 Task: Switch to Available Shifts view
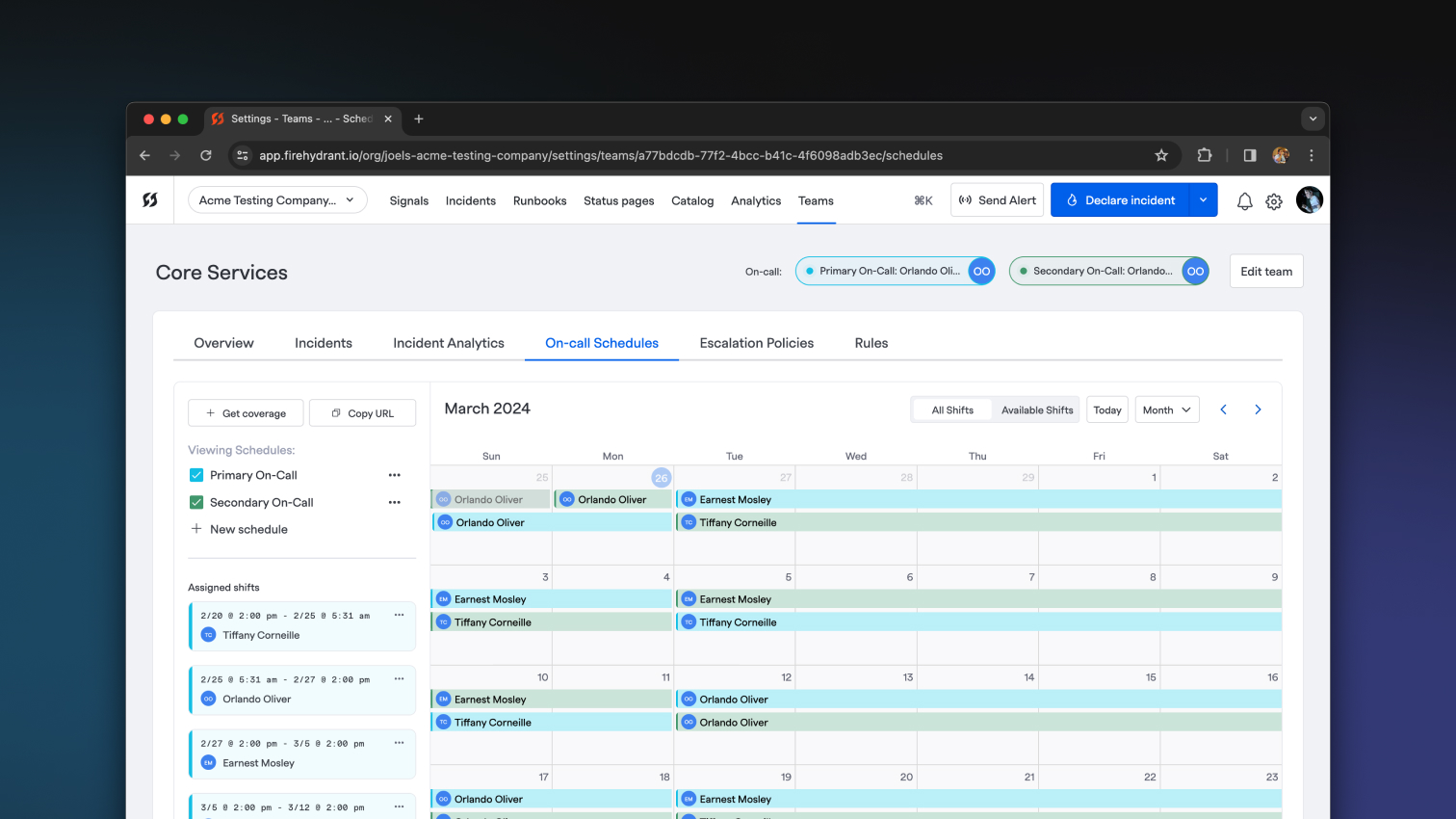(1036, 409)
